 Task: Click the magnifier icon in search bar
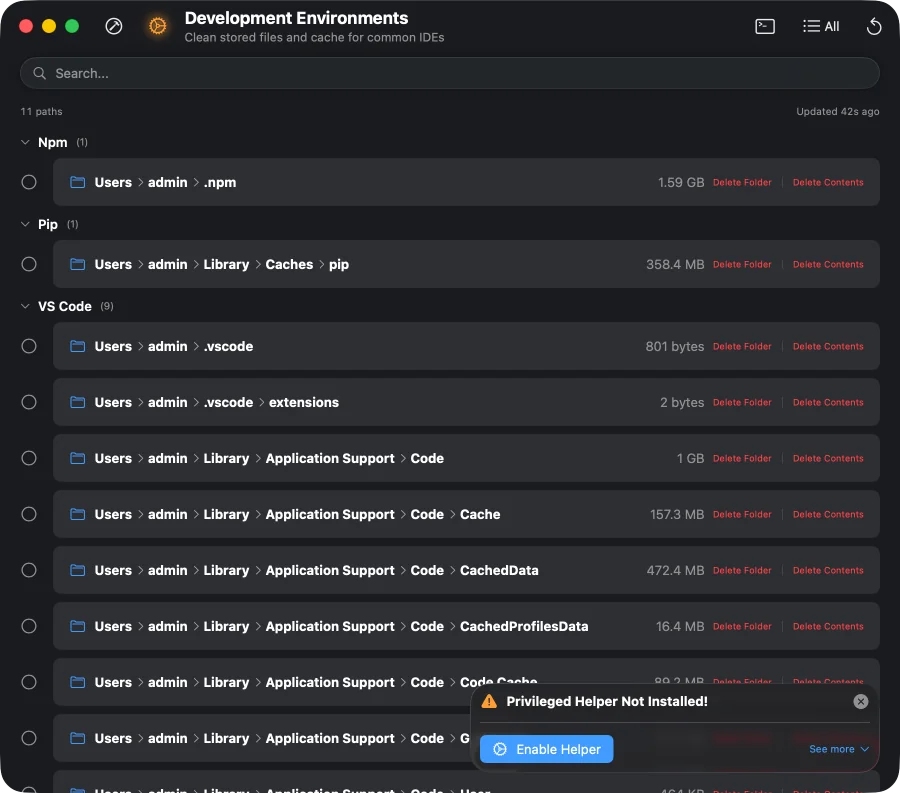click(x=40, y=73)
